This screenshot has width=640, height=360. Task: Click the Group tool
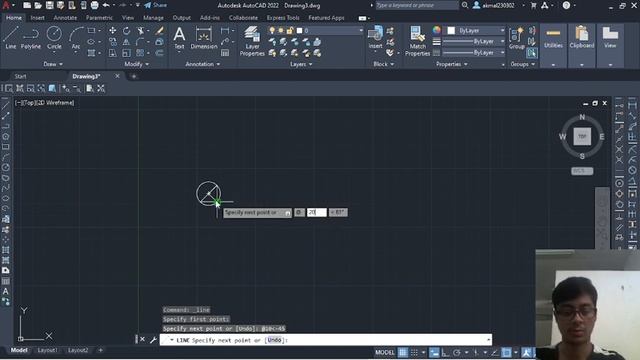click(x=517, y=38)
